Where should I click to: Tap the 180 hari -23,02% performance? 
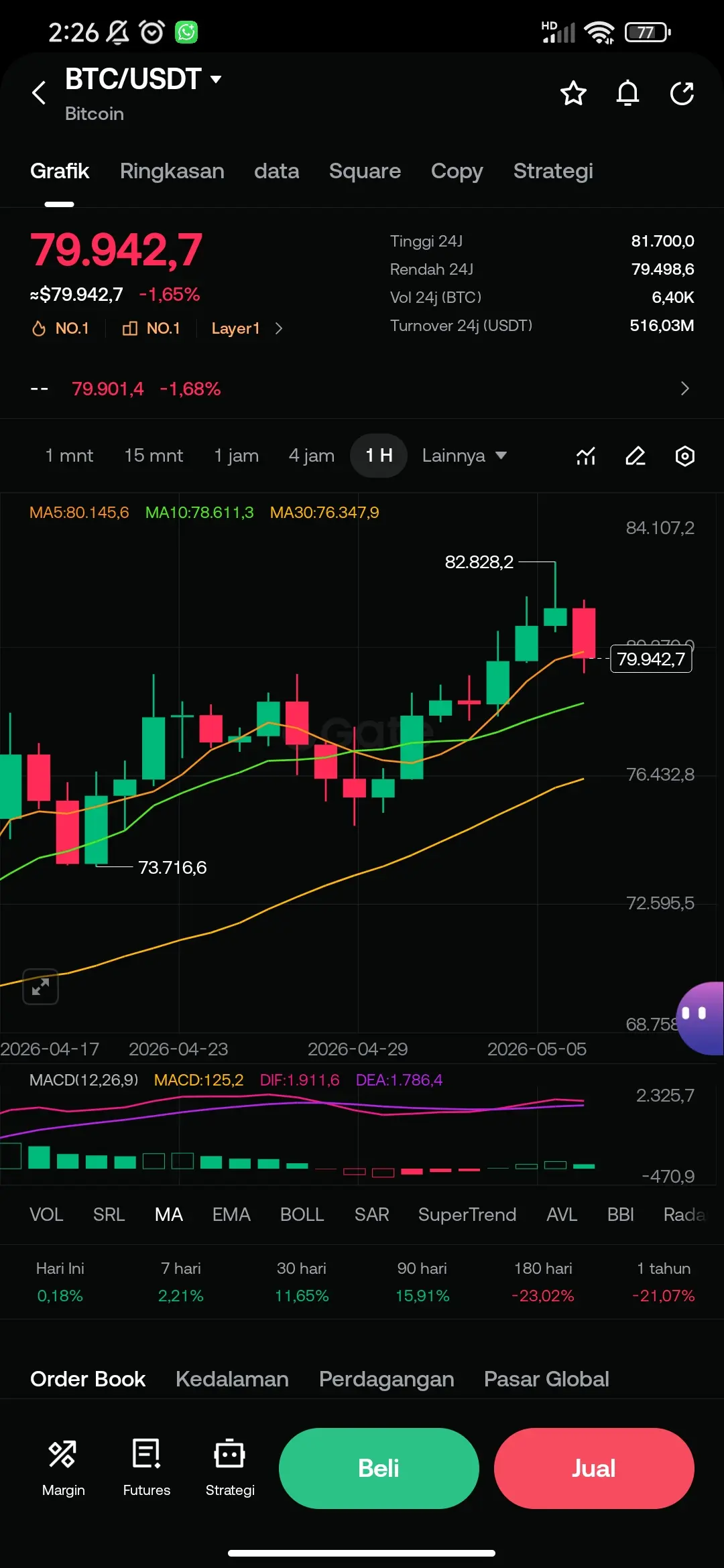pyautogui.click(x=543, y=1282)
